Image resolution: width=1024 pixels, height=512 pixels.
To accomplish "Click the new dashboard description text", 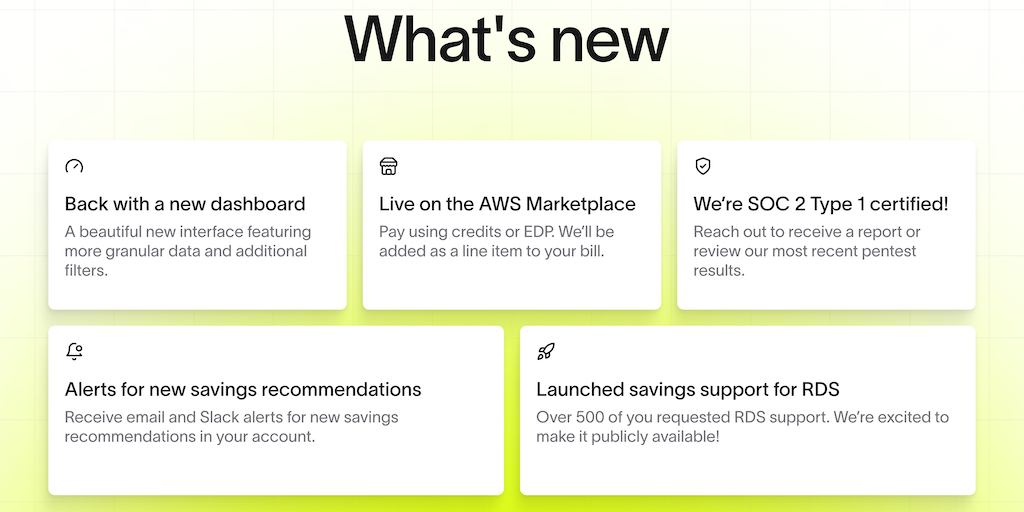I will click(188, 251).
